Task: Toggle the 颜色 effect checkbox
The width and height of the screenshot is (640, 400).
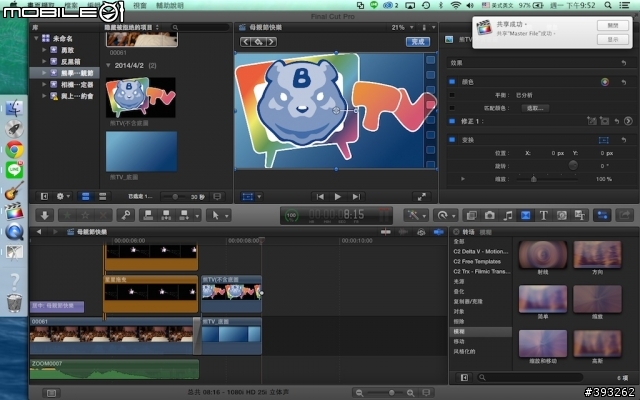Action: tap(452, 82)
